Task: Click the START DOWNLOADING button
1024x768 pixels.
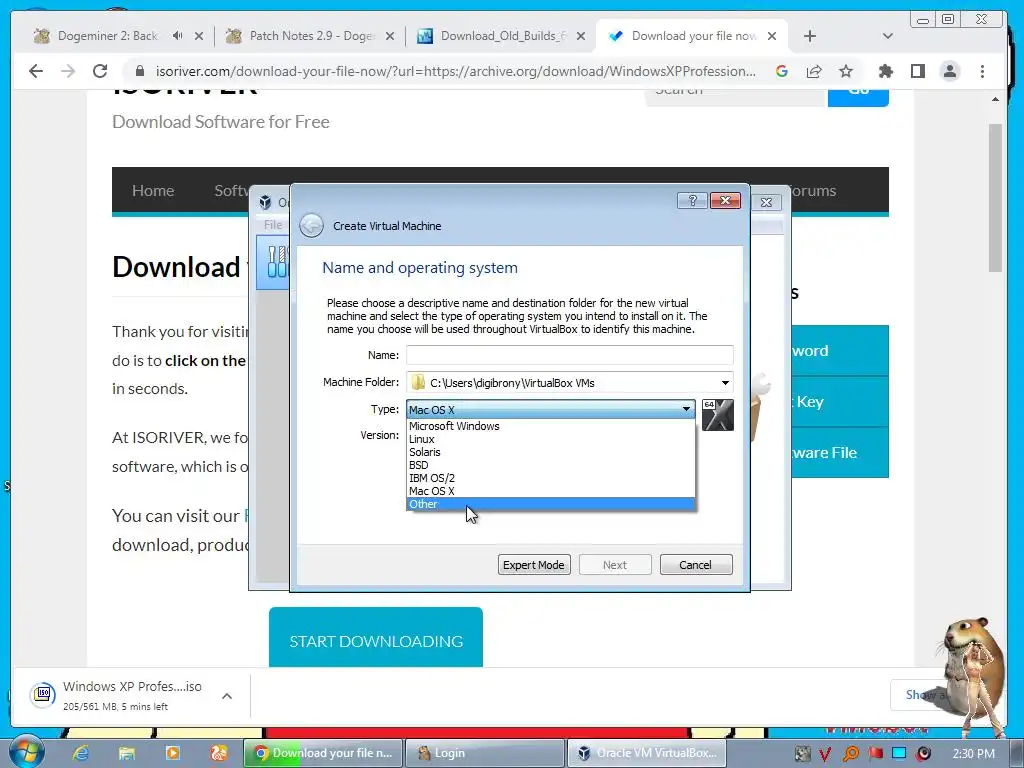Action: 376,637
